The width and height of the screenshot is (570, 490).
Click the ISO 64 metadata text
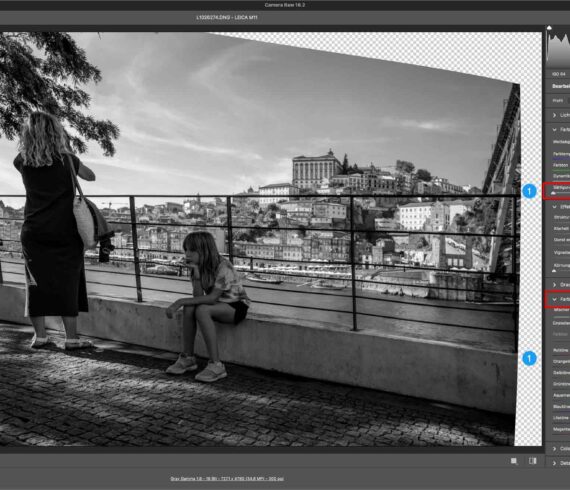558,74
